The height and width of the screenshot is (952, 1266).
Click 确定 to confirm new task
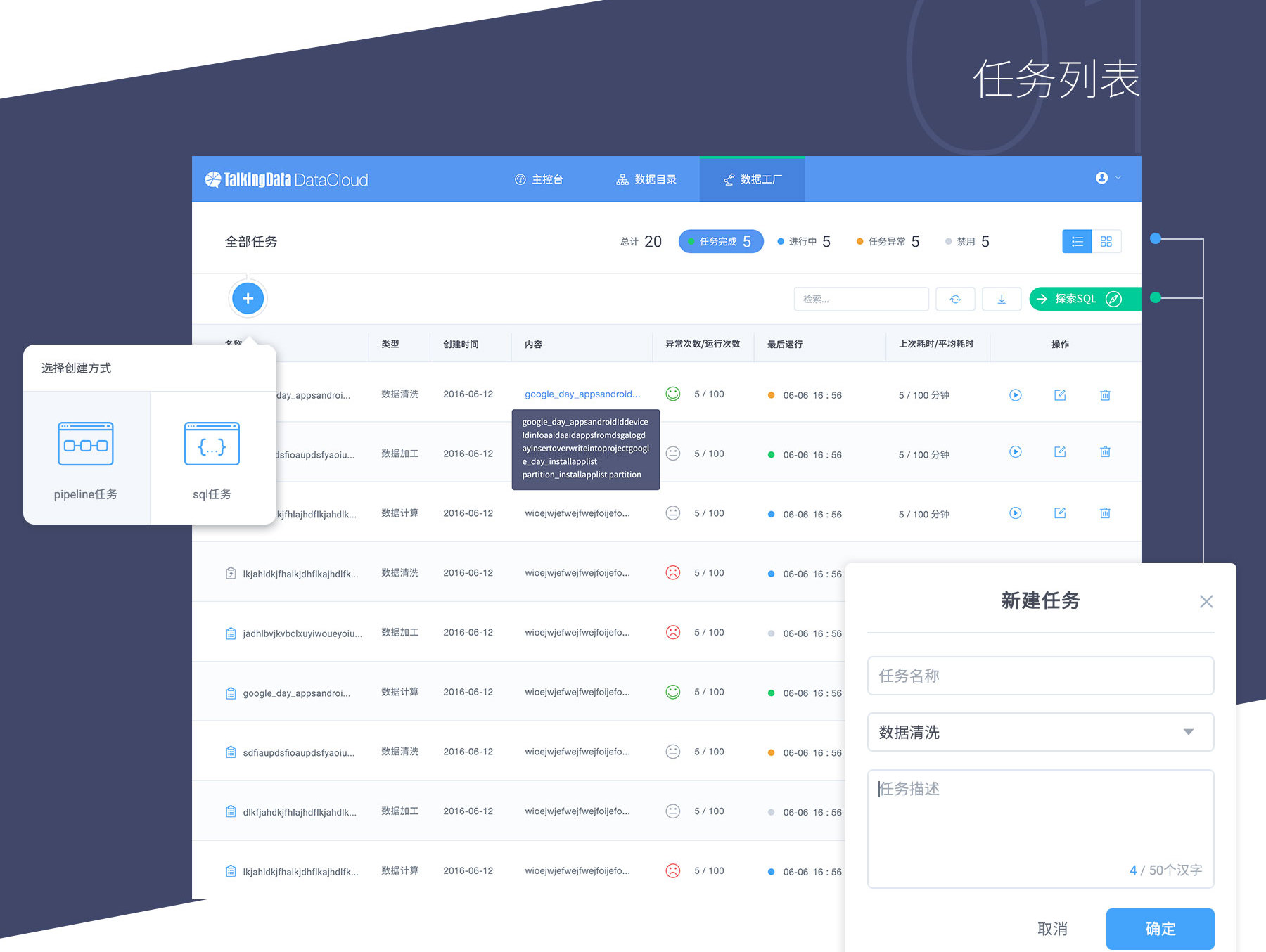(x=1160, y=929)
